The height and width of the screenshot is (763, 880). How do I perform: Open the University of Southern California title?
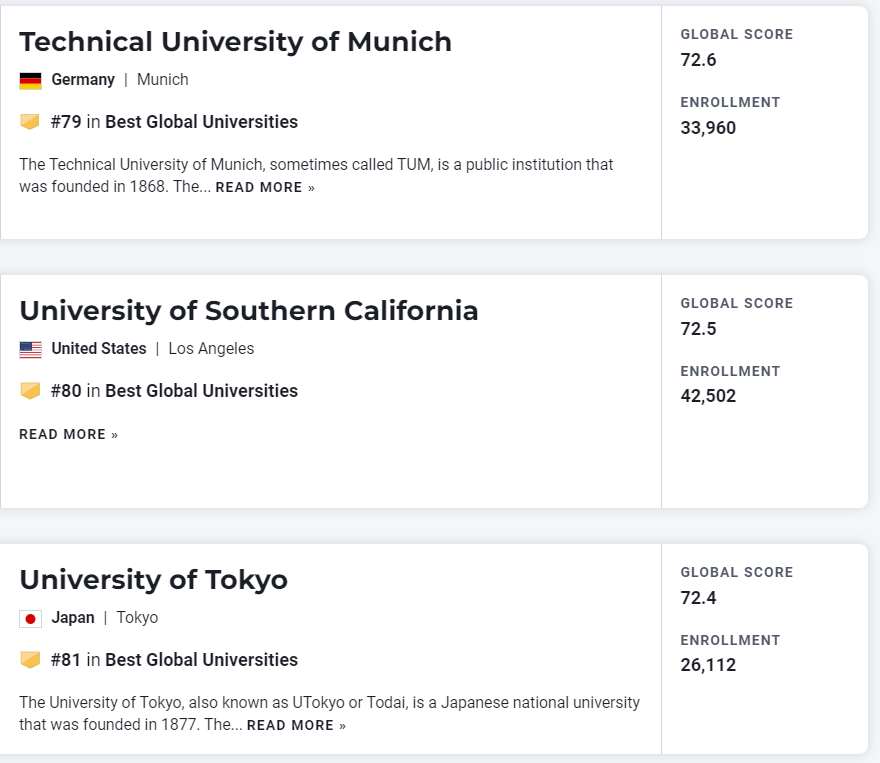(248, 311)
